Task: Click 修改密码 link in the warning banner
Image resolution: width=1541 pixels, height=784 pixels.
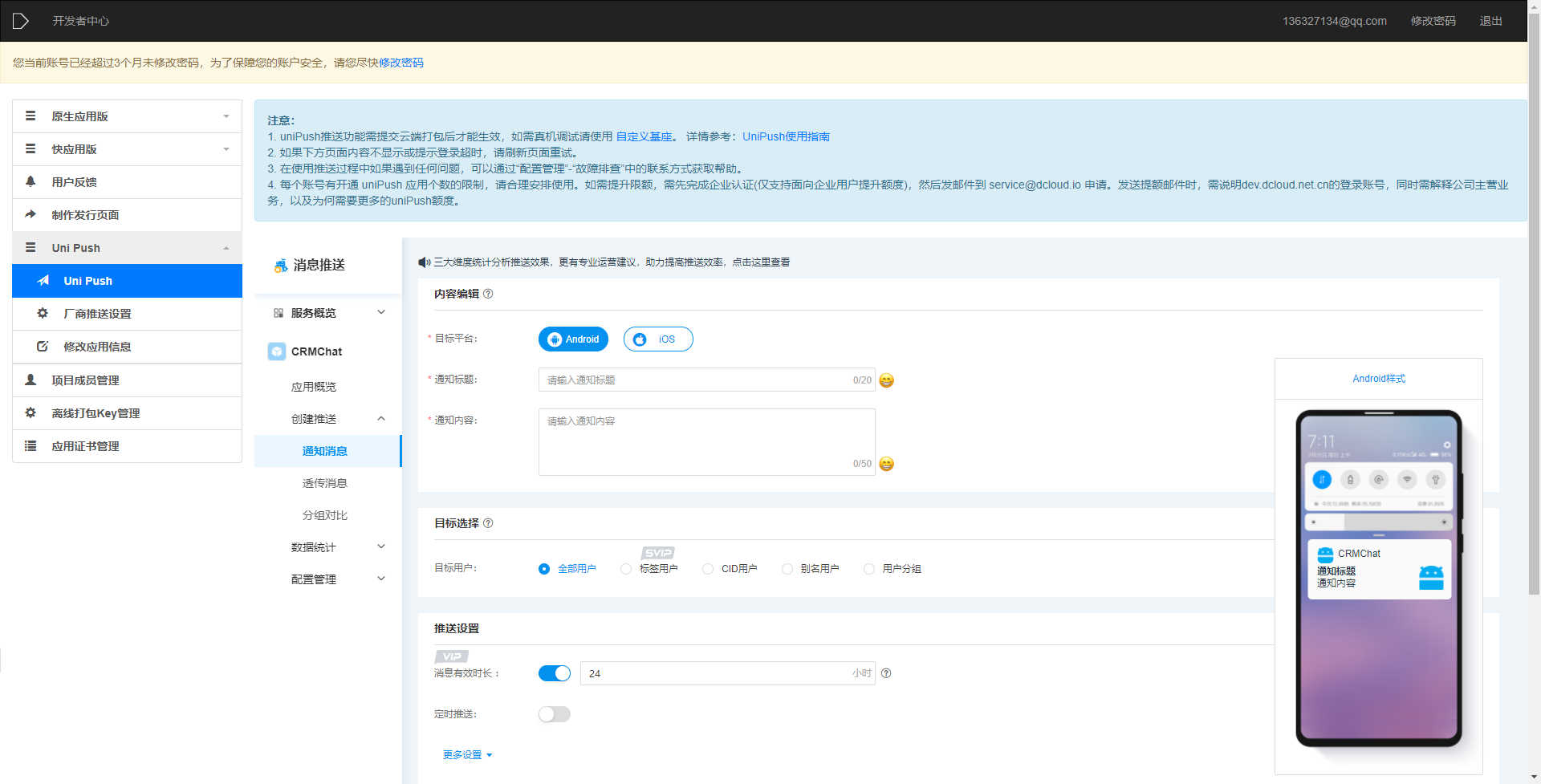Action: (401, 62)
